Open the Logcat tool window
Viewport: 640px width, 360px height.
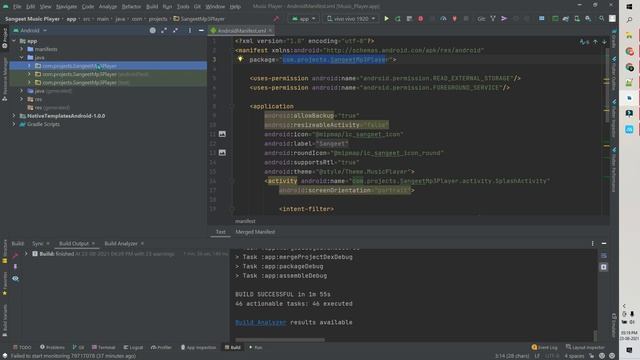pos(133,347)
